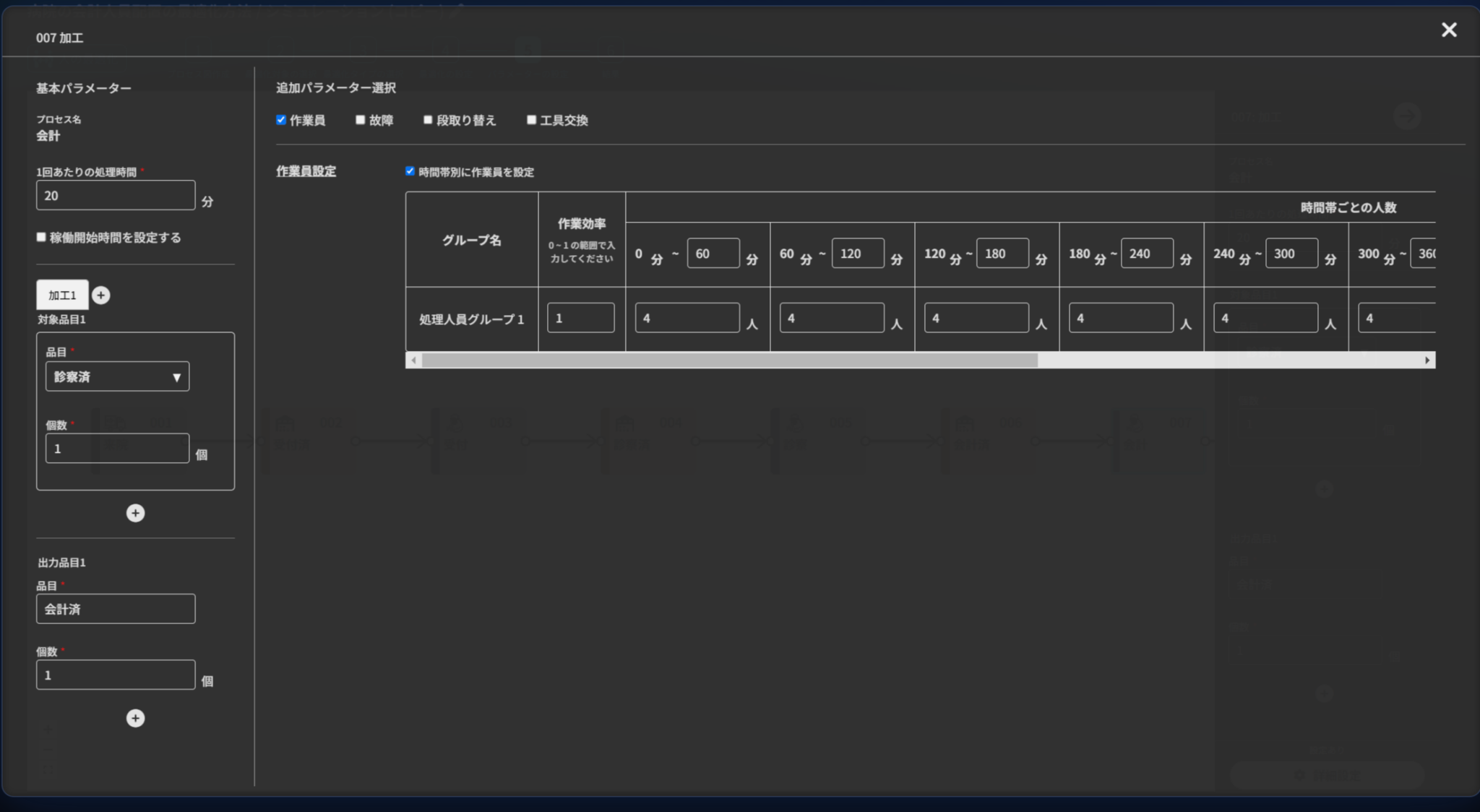1480x812 pixels.
Task: Enable 稼働開始時間を設定する checkbox
Action: 41,237
